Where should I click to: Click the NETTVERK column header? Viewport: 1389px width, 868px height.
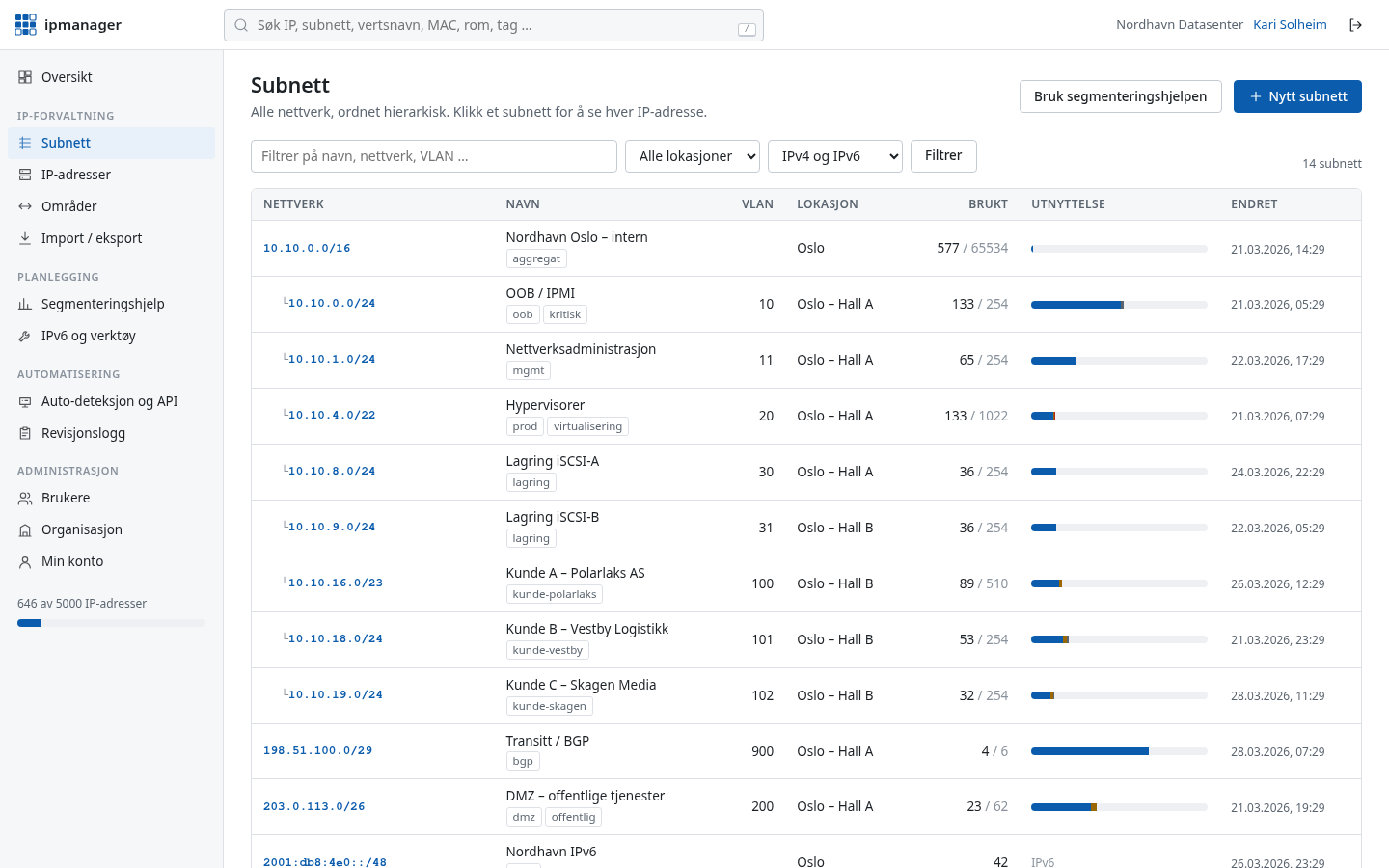[x=293, y=204]
